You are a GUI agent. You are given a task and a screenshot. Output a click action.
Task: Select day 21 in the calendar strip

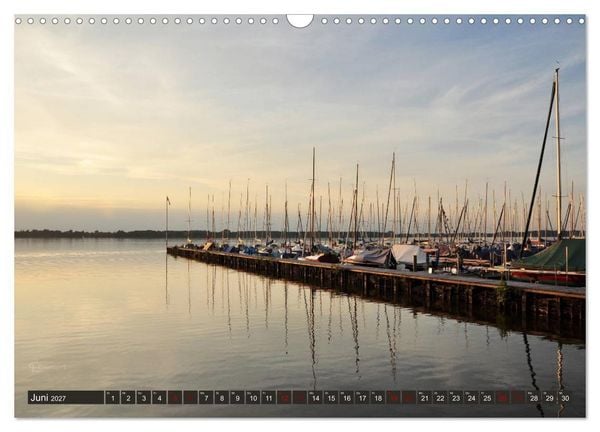425,398
